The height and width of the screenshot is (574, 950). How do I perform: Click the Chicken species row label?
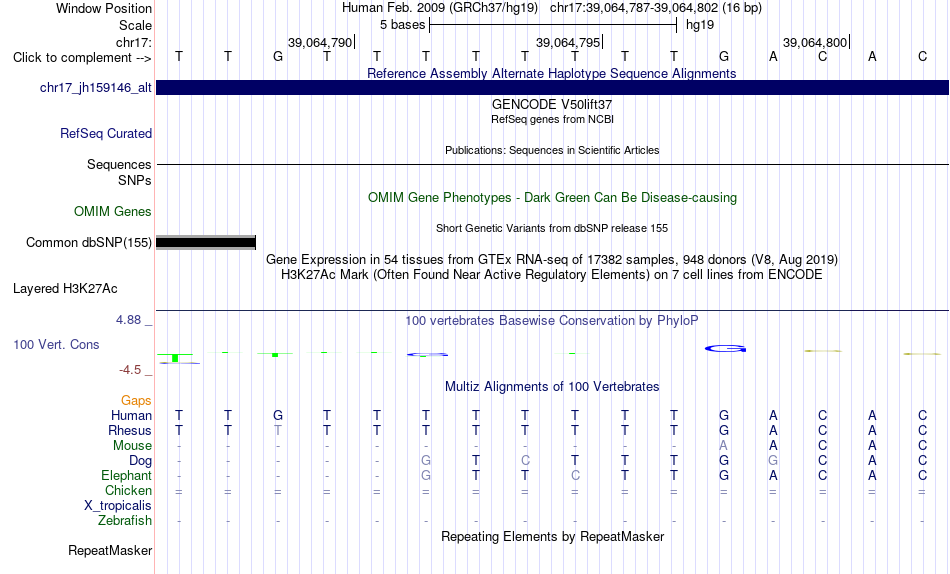128,490
